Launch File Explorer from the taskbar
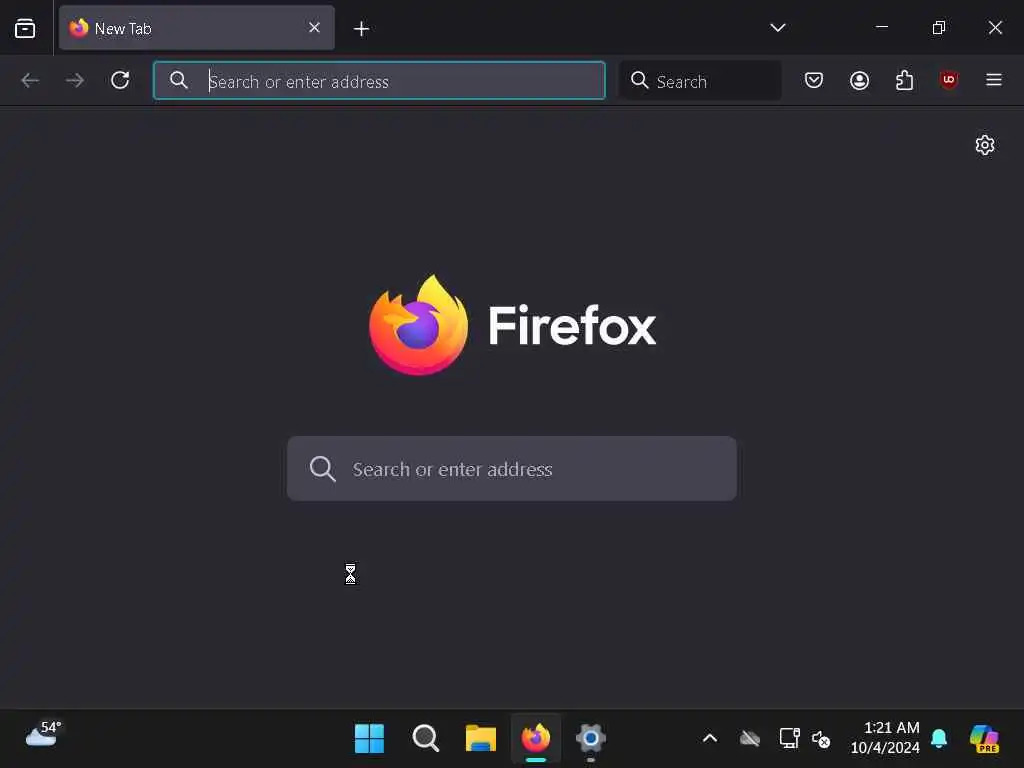The image size is (1024, 768). click(x=481, y=738)
